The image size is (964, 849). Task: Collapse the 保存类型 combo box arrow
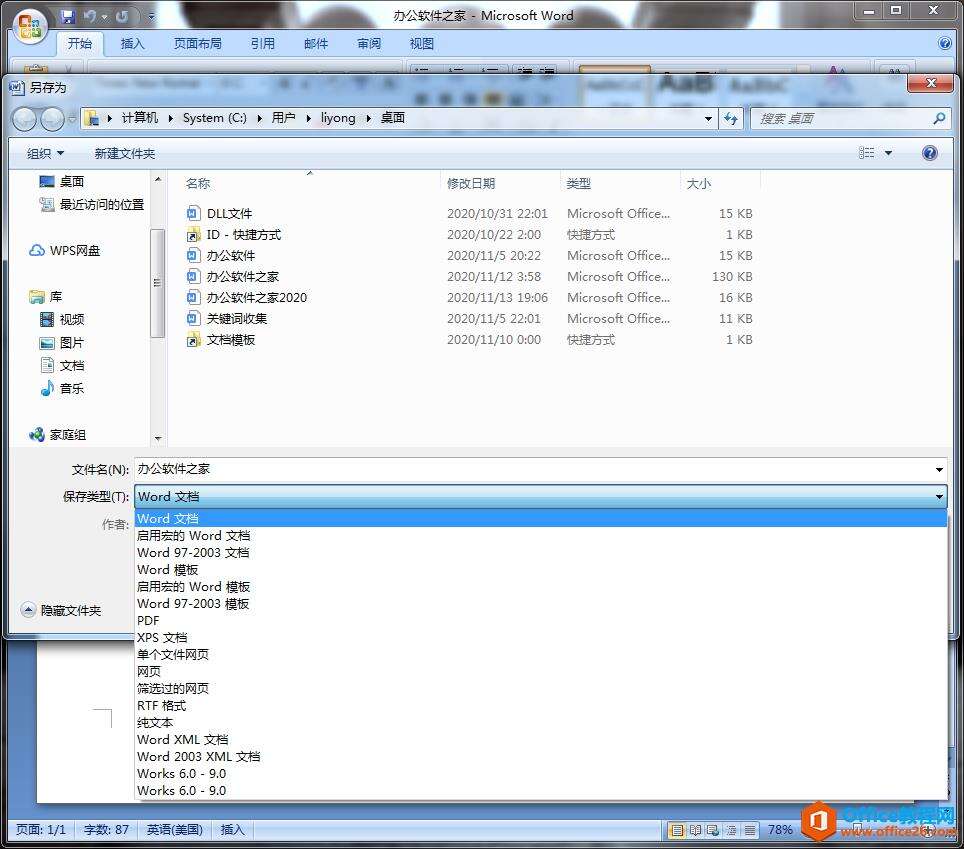pos(939,496)
